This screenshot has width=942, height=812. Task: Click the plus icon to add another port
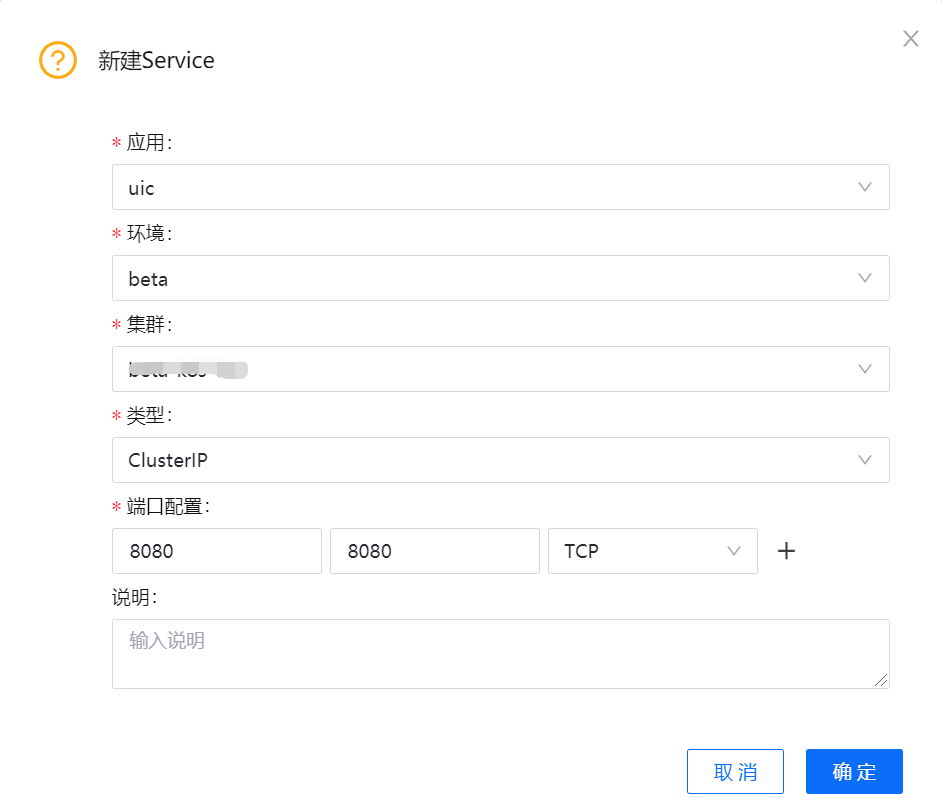786,551
